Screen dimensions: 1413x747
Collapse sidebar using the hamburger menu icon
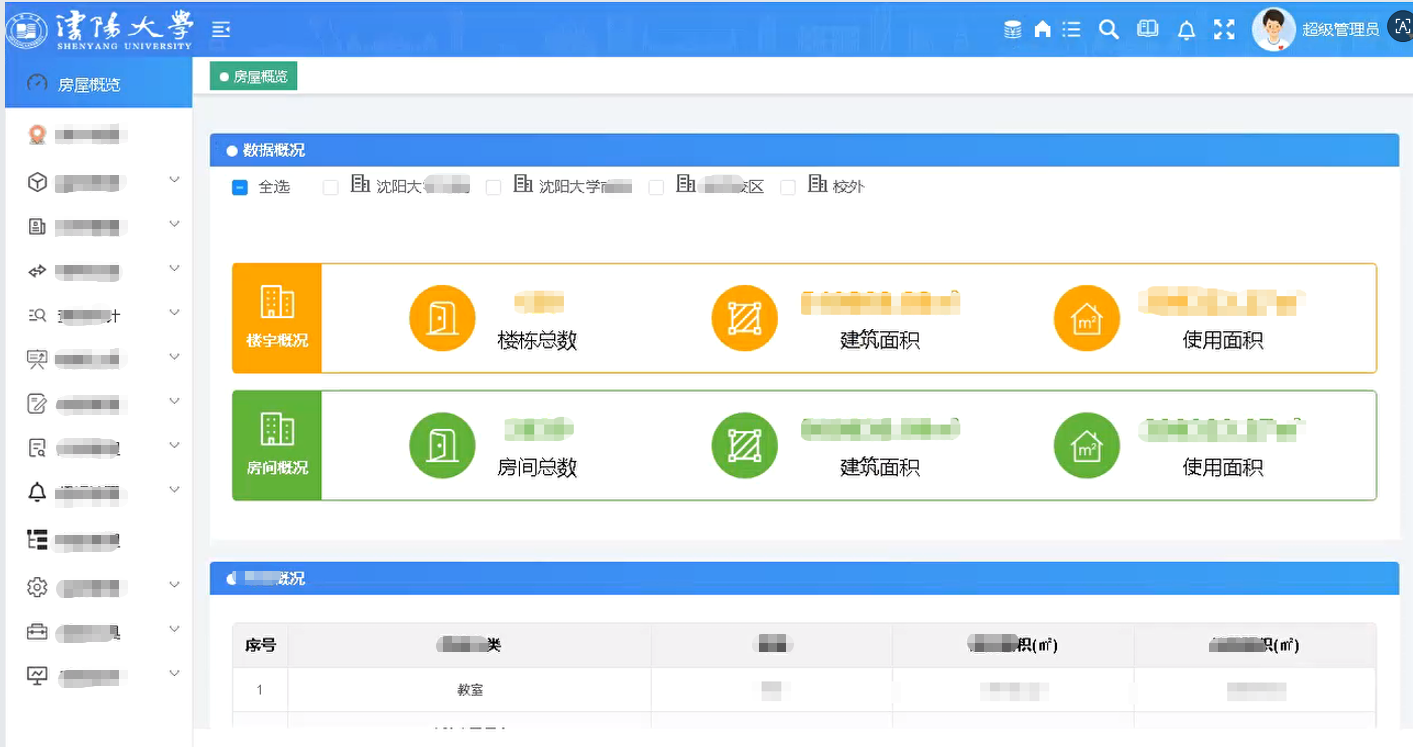coord(221,30)
